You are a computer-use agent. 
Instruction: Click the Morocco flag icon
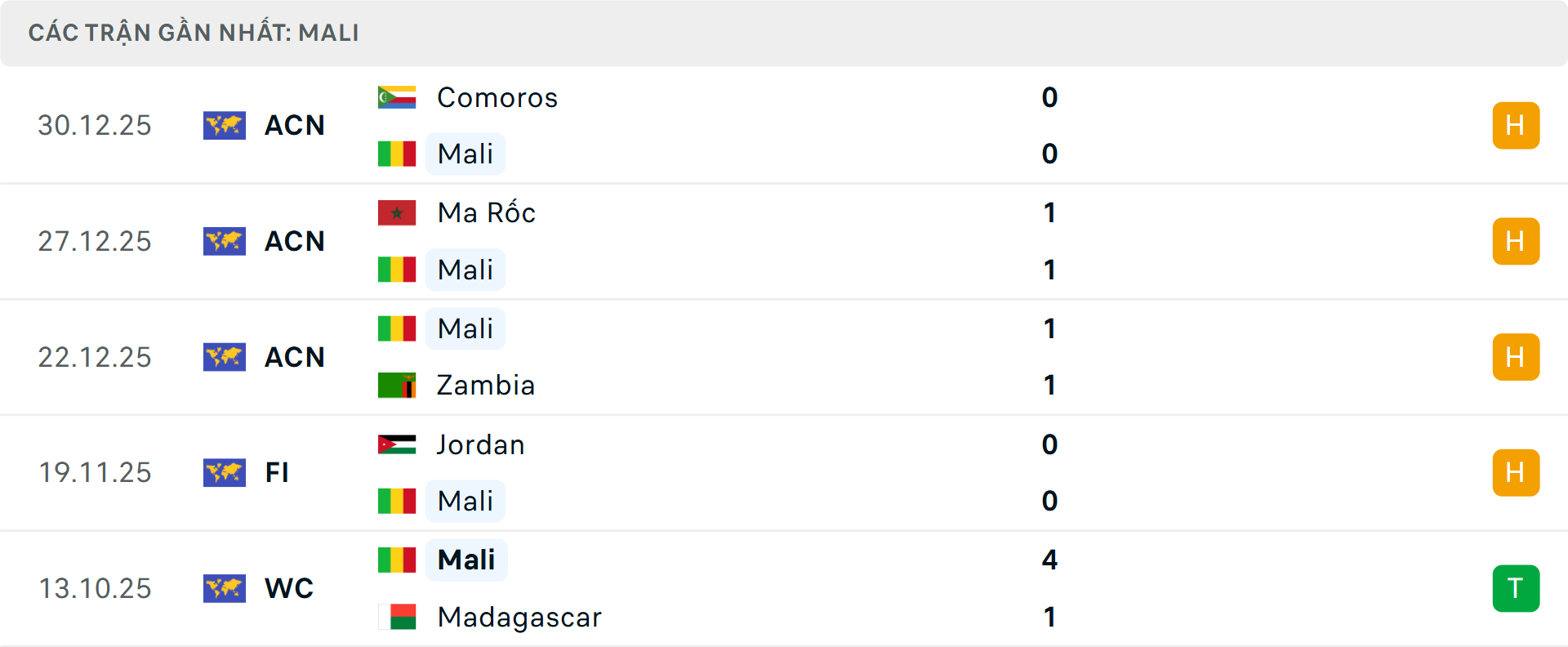(397, 212)
